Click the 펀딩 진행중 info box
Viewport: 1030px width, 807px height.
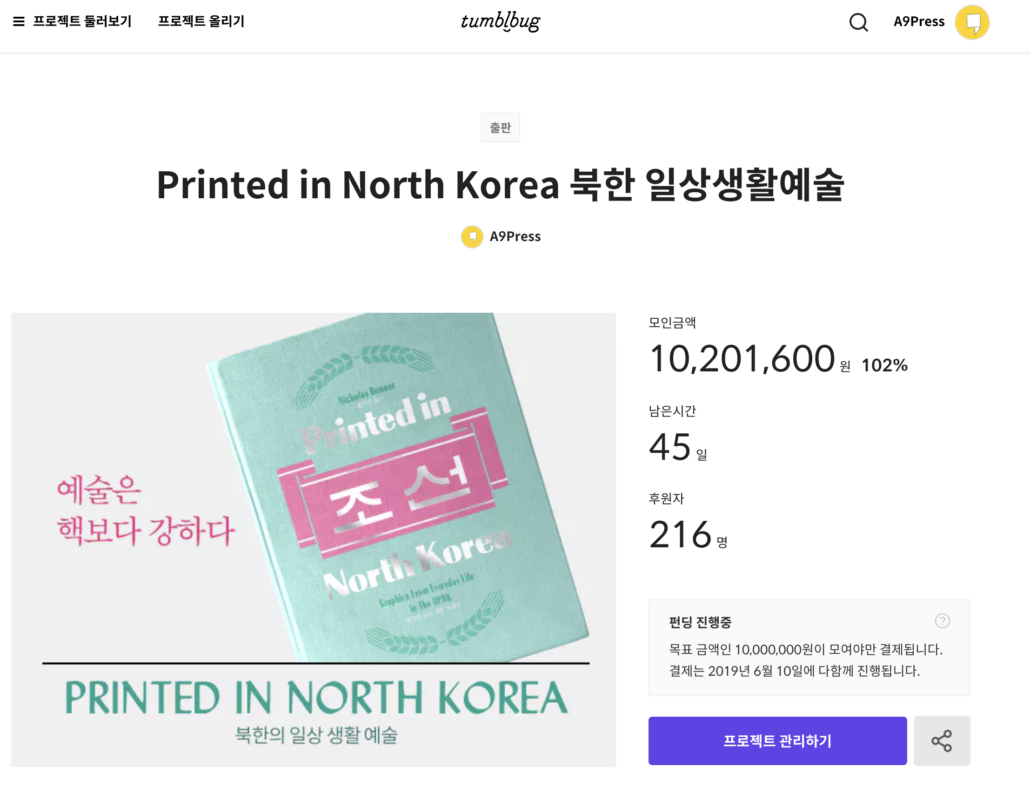(809, 647)
